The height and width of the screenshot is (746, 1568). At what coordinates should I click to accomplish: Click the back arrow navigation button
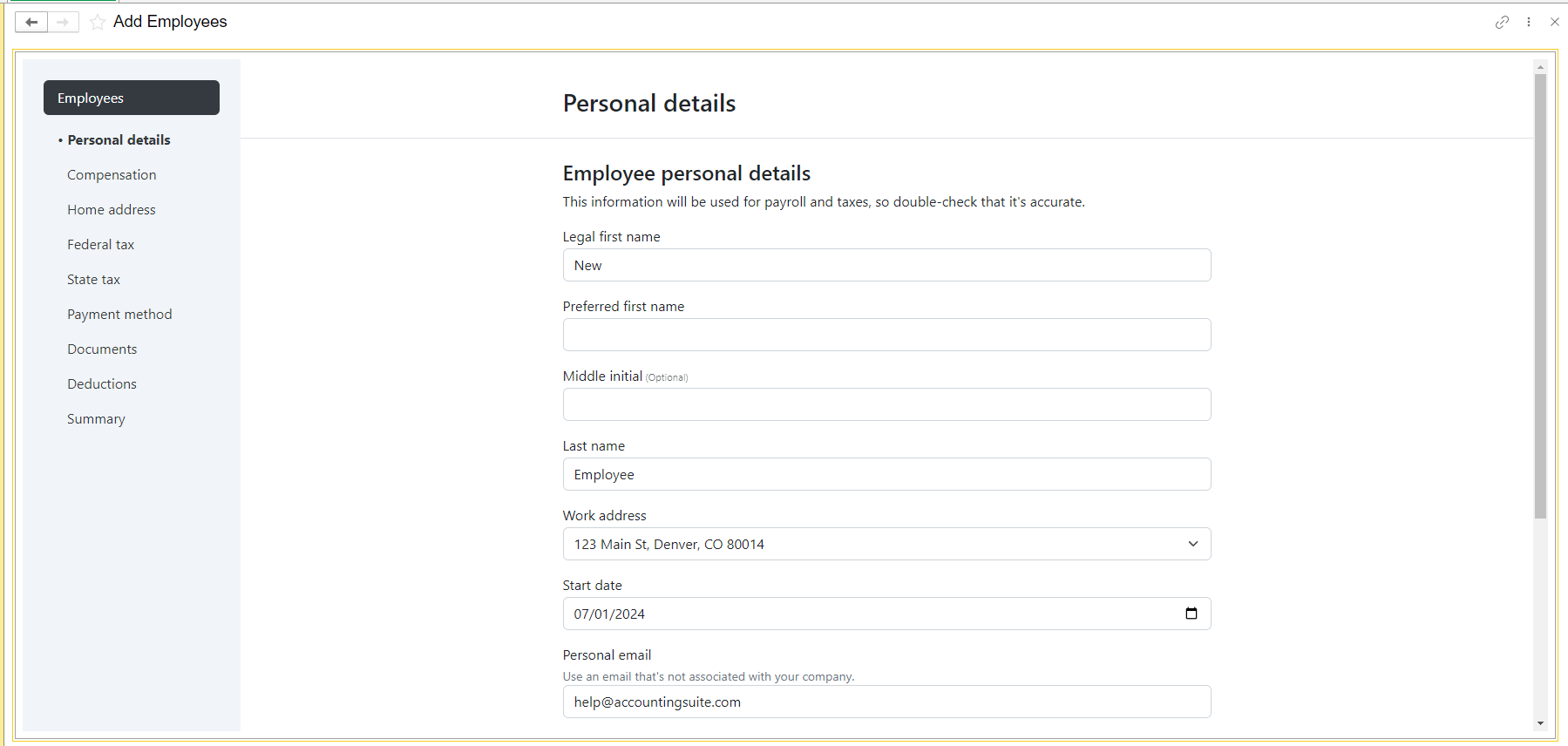pyautogui.click(x=31, y=22)
